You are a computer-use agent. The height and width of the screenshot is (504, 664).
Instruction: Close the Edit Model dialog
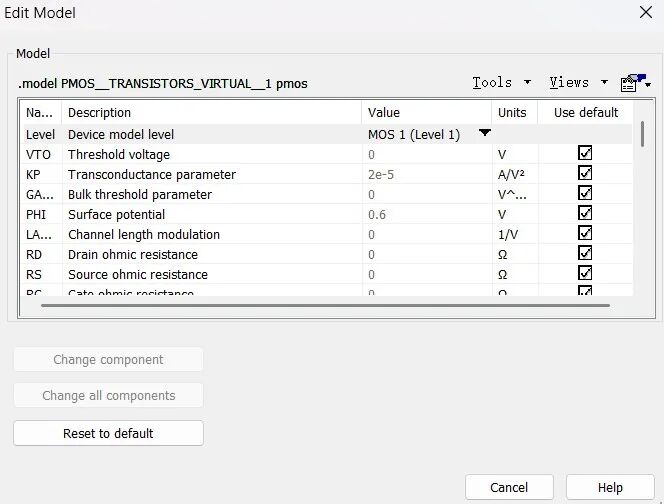point(646,12)
